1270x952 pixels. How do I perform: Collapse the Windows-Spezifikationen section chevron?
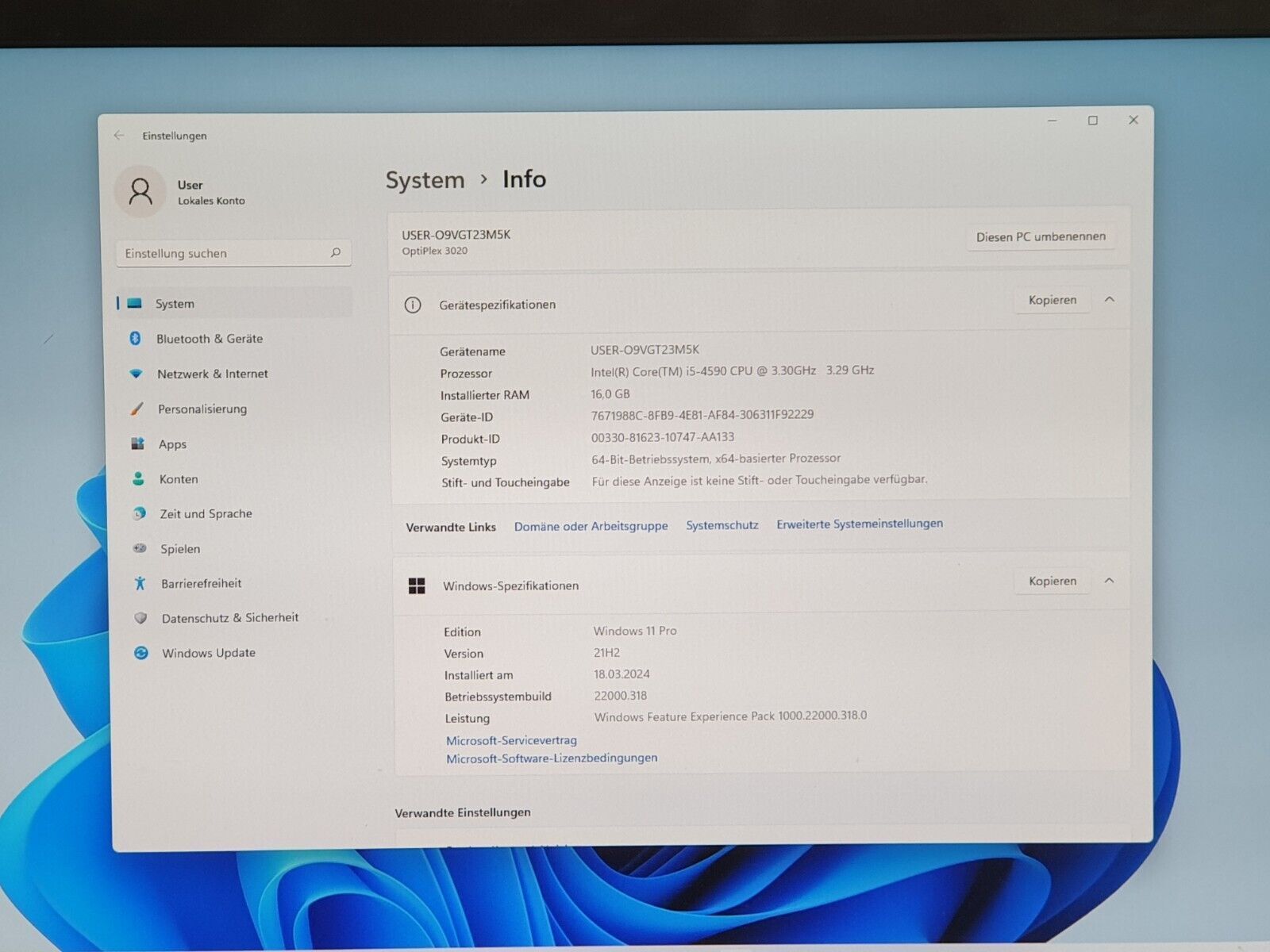[x=1109, y=581]
